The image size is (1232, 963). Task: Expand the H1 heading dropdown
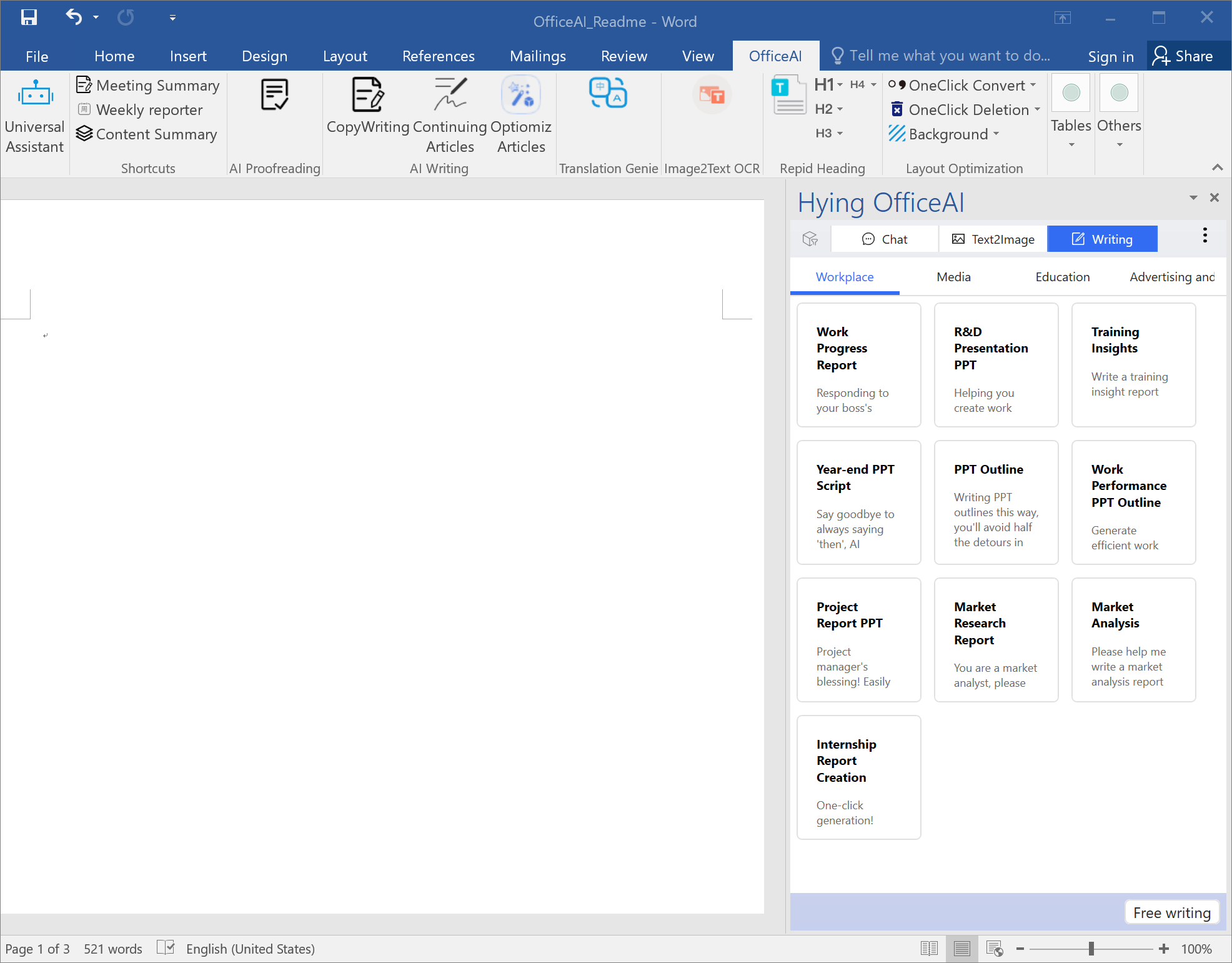click(x=840, y=84)
